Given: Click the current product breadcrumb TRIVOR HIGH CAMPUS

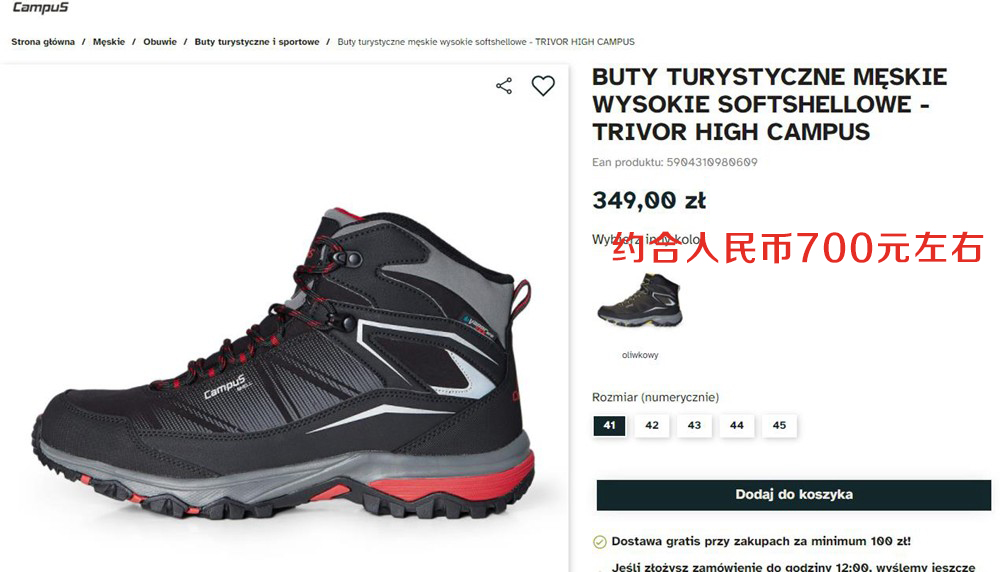Looking at the screenshot, I should (x=486, y=41).
